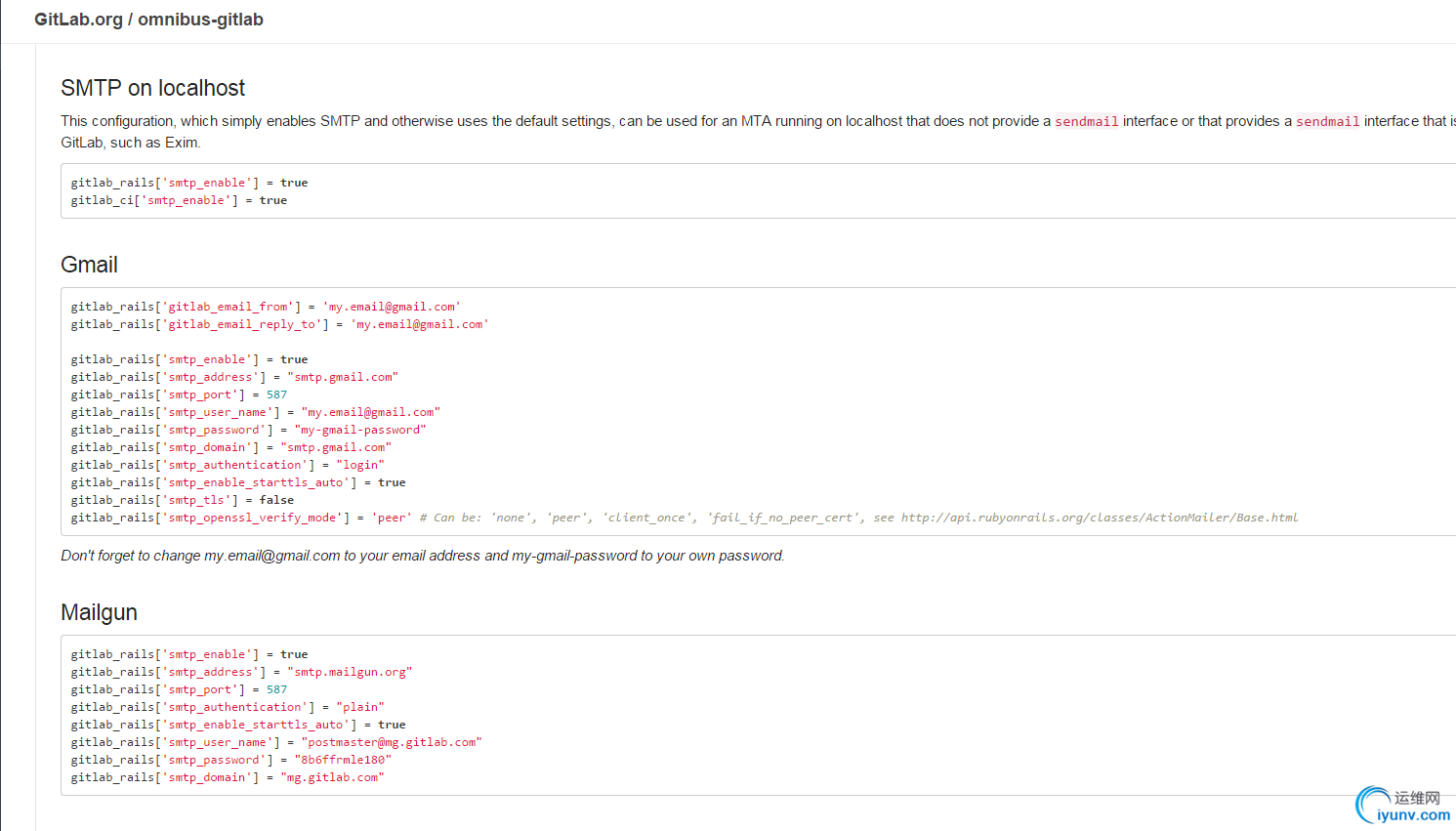Viewport: 1456px width, 831px height.
Task: Click the "mg.gitlab.com" smtp_domain value
Action: click(332, 777)
